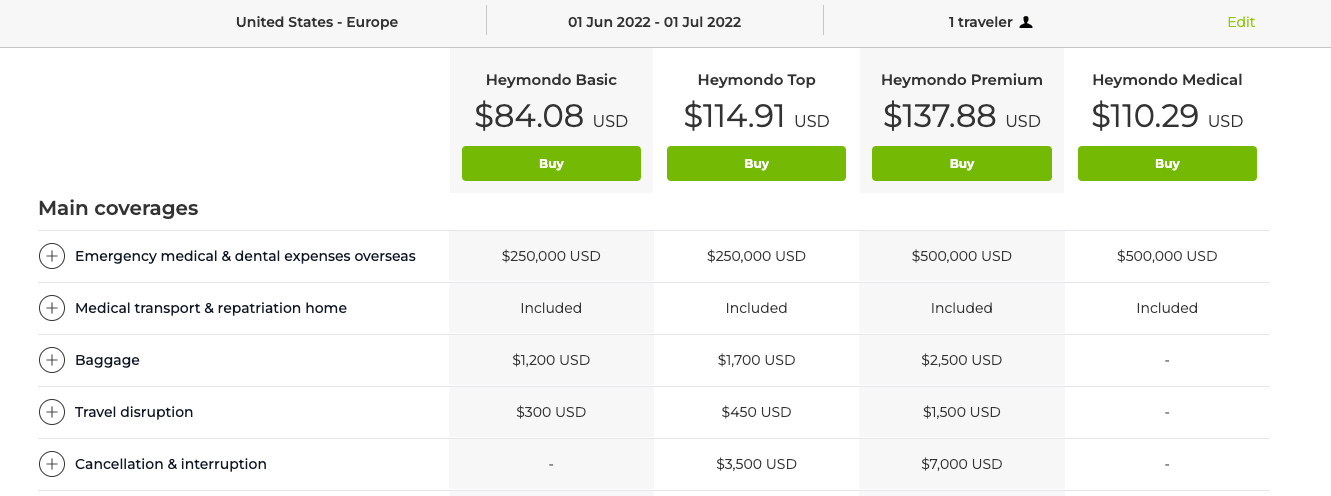Click the Baggage row label text
The height and width of the screenshot is (496, 1331).
click(107, 360)
